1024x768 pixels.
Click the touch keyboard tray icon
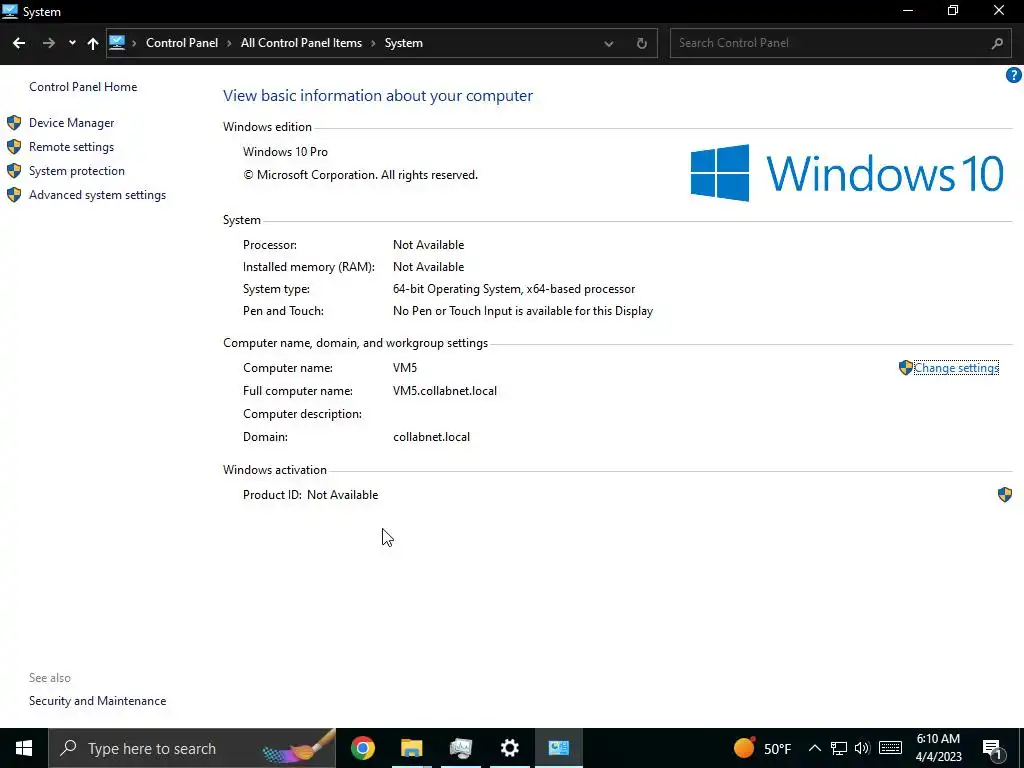pos(890,748)
